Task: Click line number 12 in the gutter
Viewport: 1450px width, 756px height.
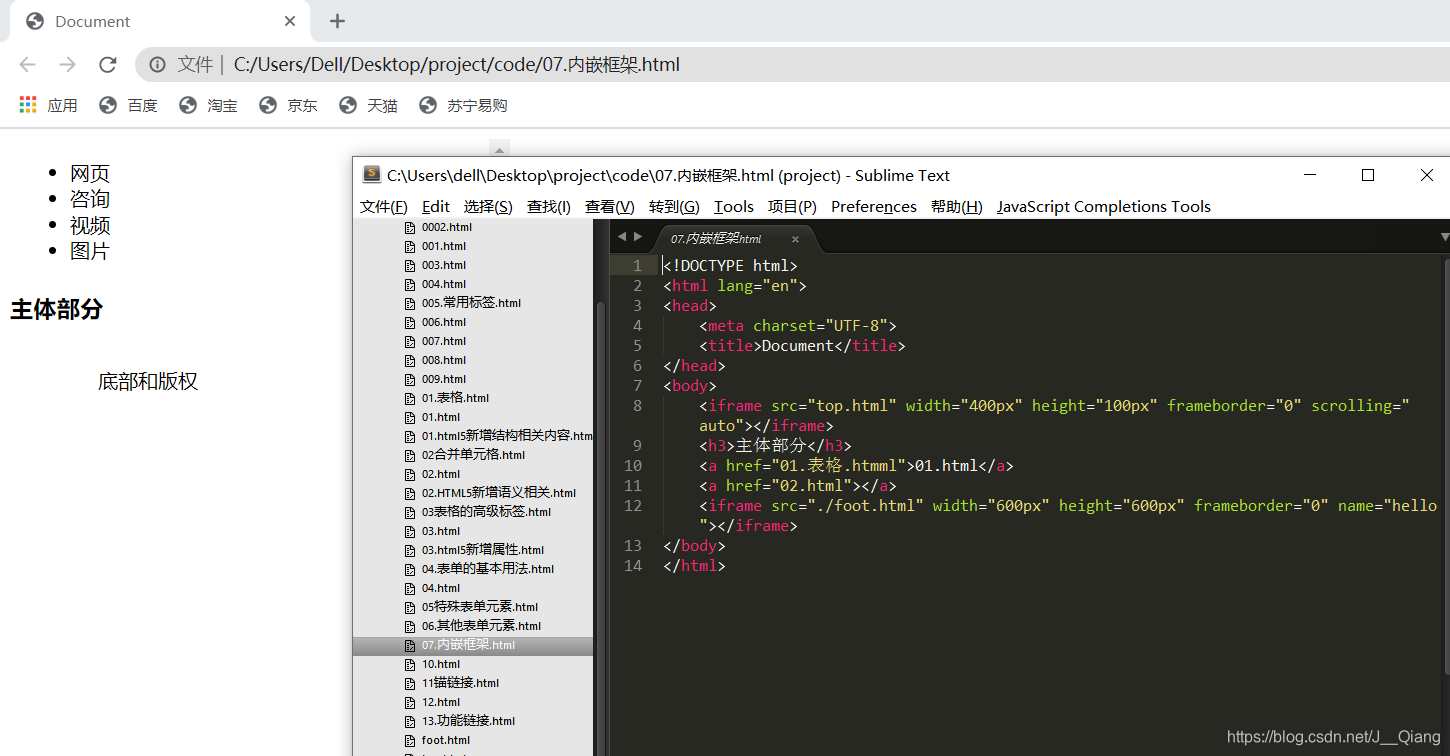Action: pos(632,506)
